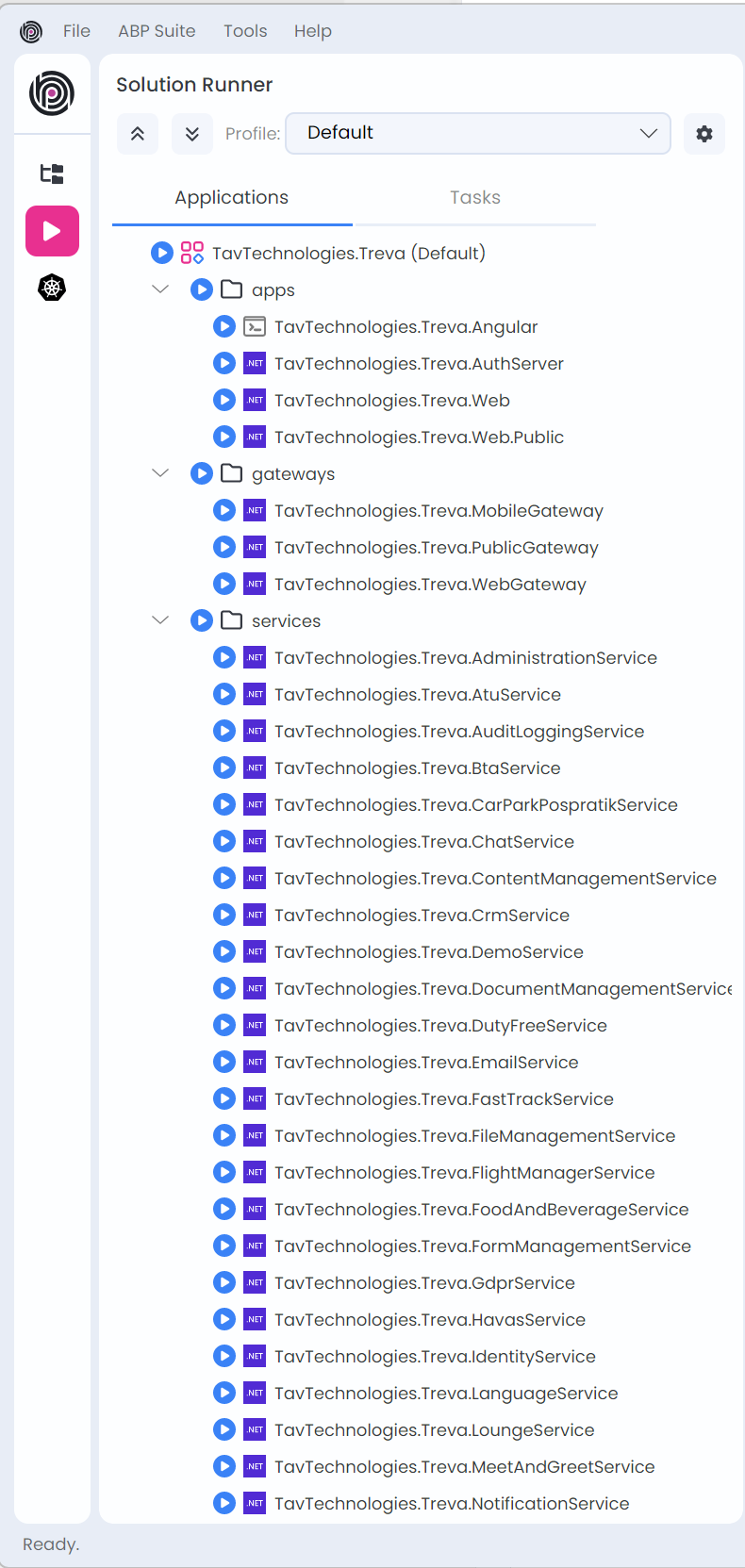This screenshot has height=1568, width=745.
Task: Open the Solution Explorer sidebar icon
Action: [x=52, y=173]
